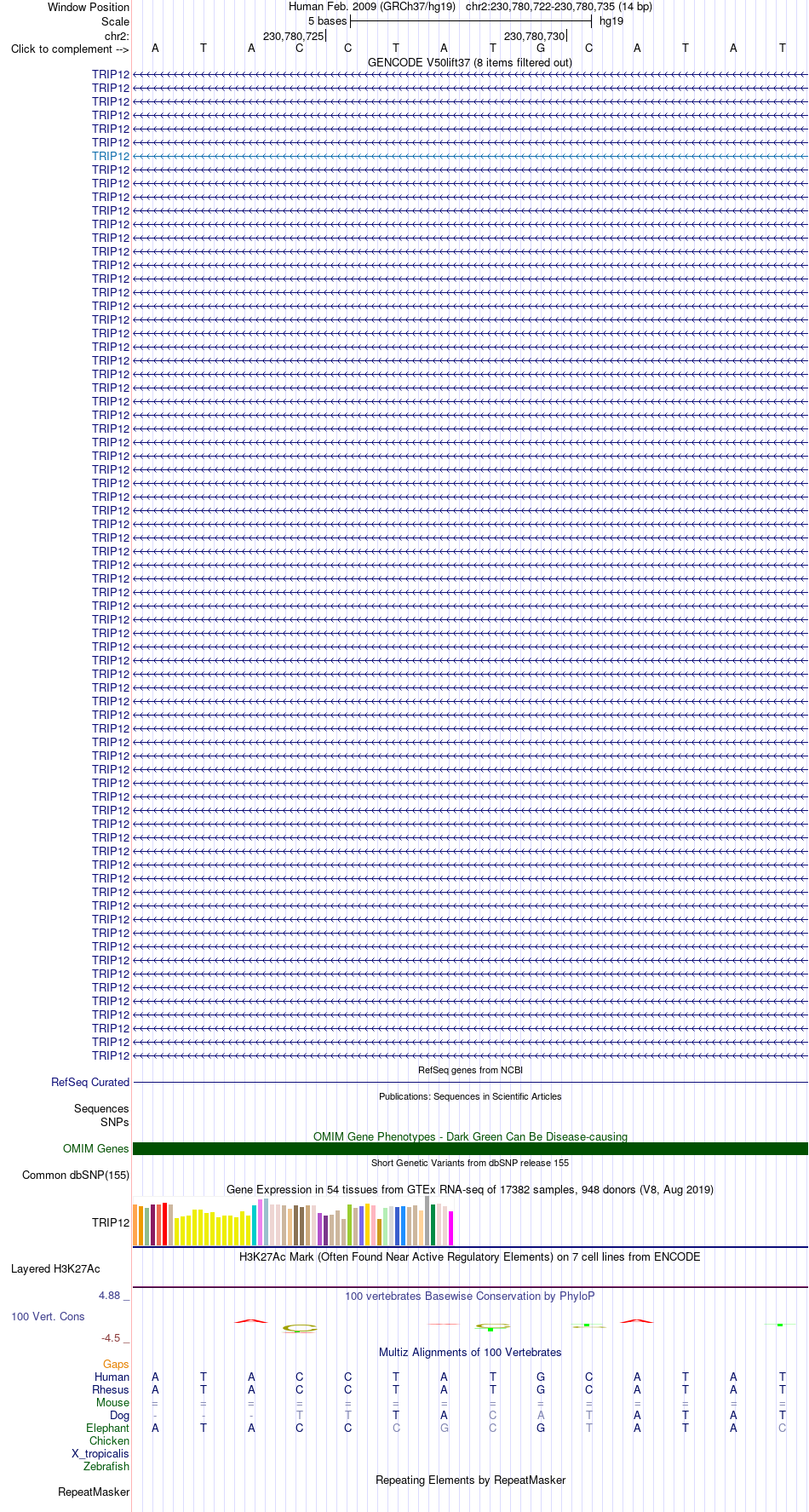809x1512 pixels.
Task: Click the TRIP12 label beside GTEx chart
Action: [x=111, y=1222]
